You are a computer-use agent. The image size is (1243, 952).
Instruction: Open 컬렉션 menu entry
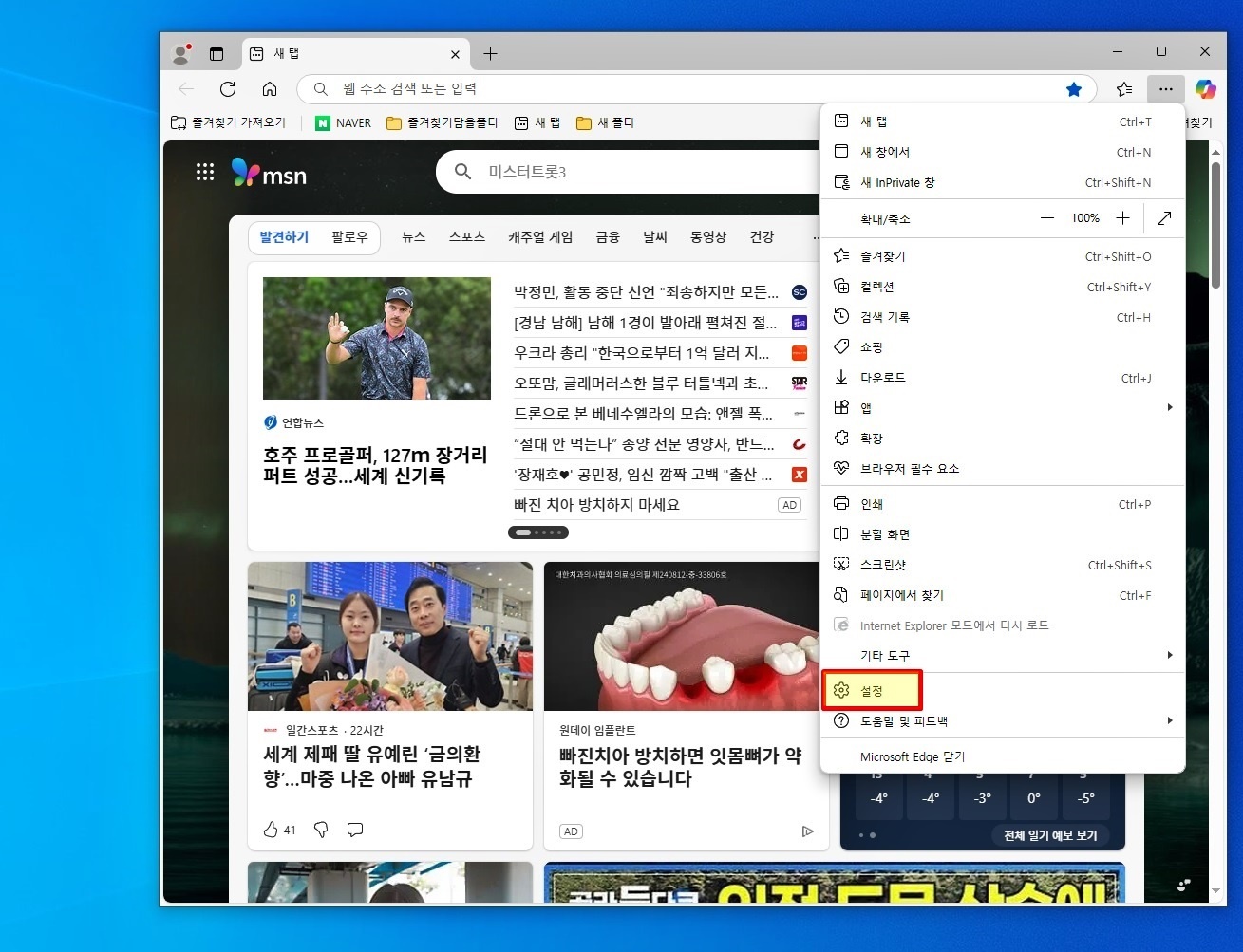1003,287
